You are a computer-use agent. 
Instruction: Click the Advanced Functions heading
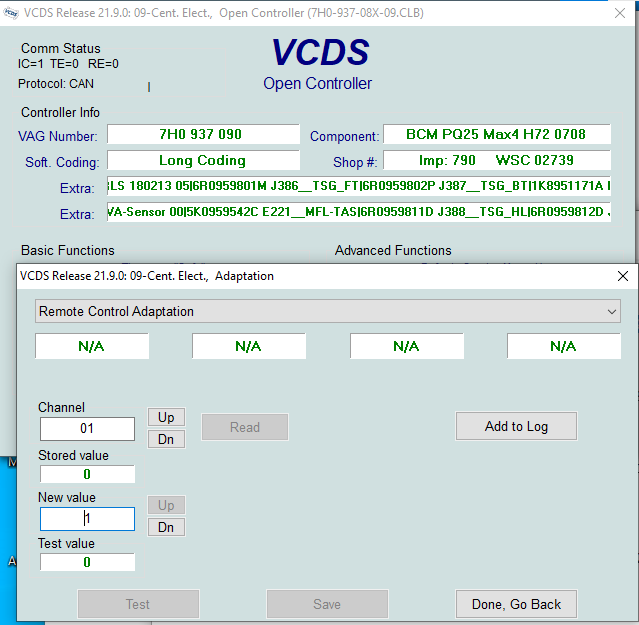(x=393, y=250)
